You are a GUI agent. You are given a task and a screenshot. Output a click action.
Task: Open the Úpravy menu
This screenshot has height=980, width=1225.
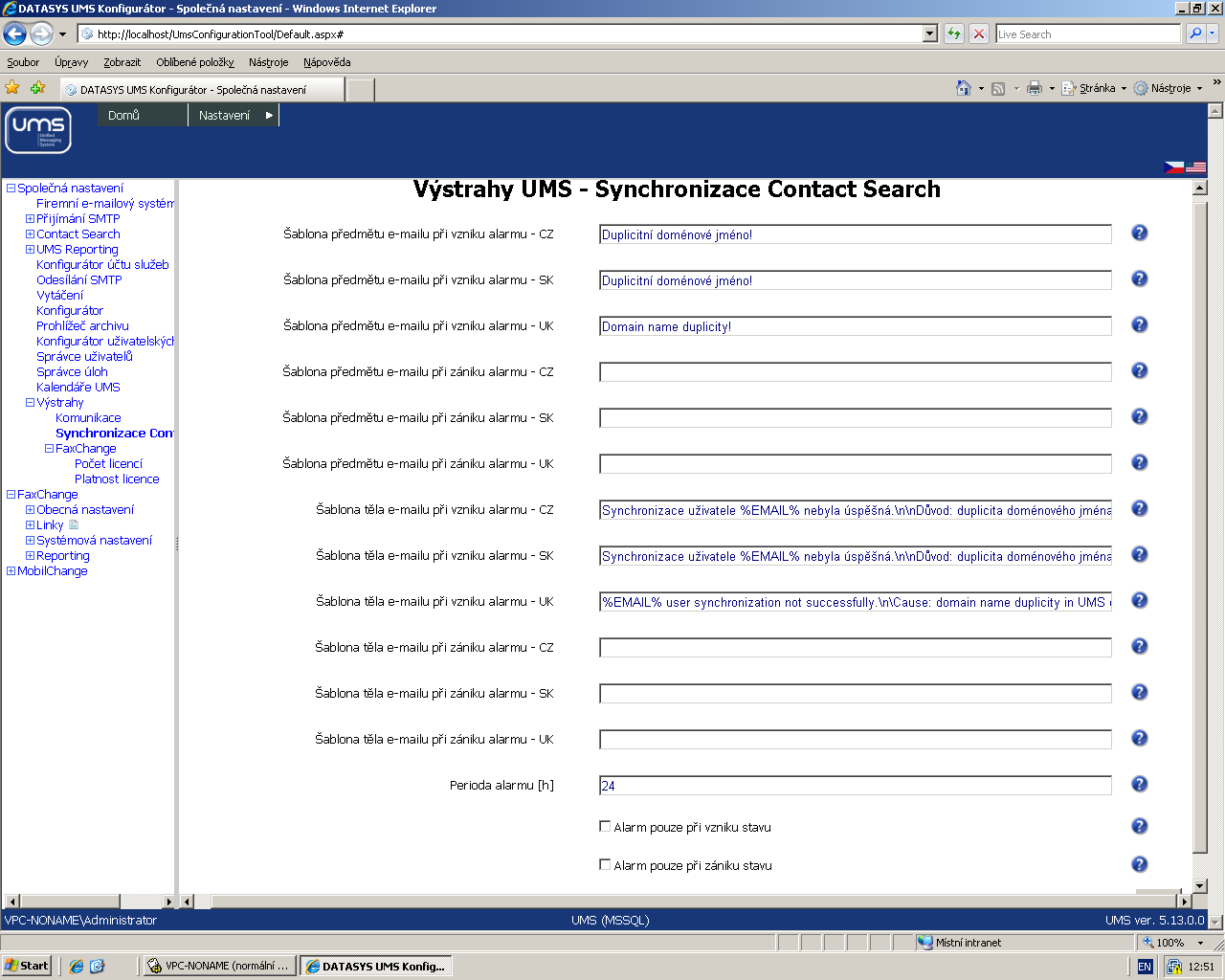71,62
